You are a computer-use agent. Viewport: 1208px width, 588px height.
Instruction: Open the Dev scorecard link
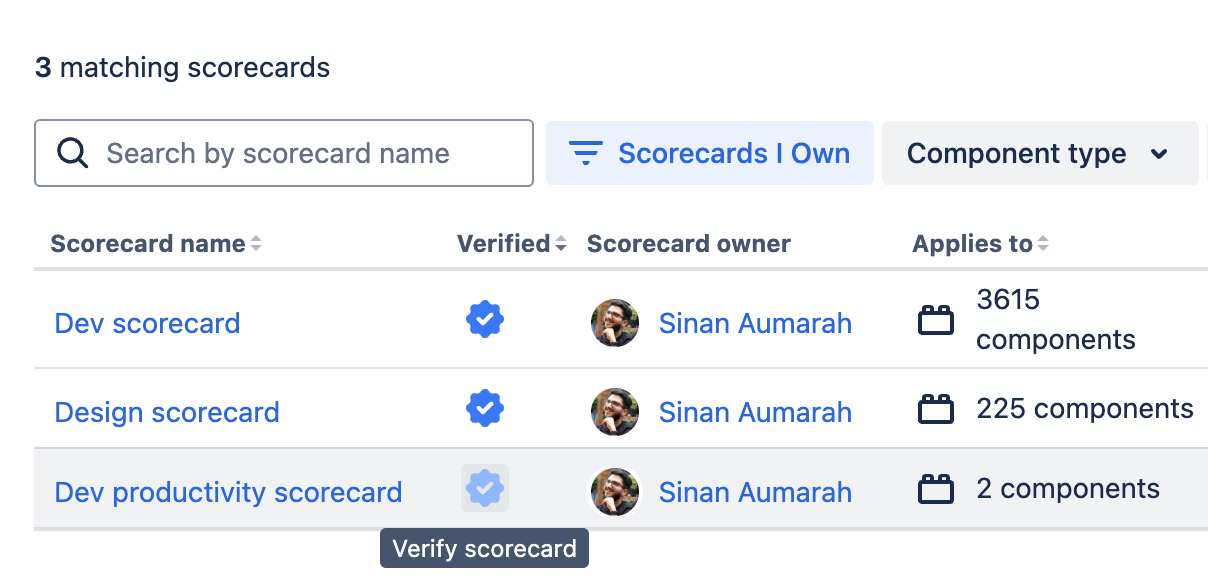click(147, 322)
